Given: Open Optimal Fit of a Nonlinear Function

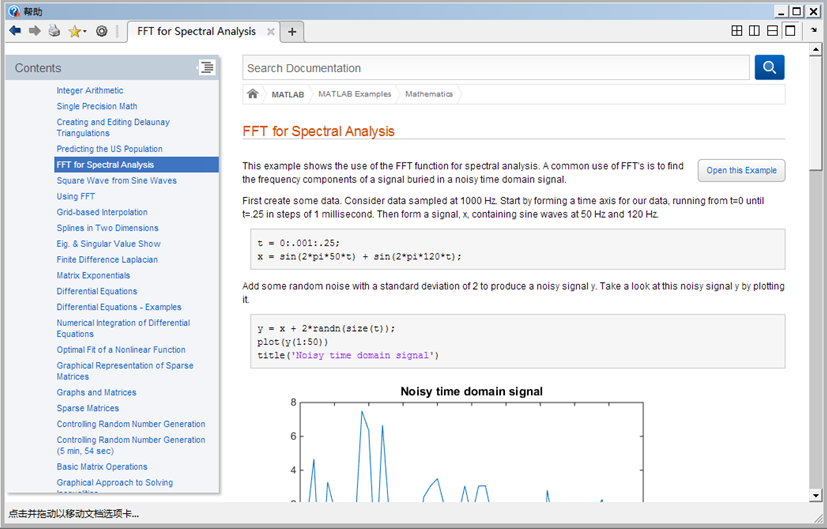Looking at the screenshot, I should (121, 350).
